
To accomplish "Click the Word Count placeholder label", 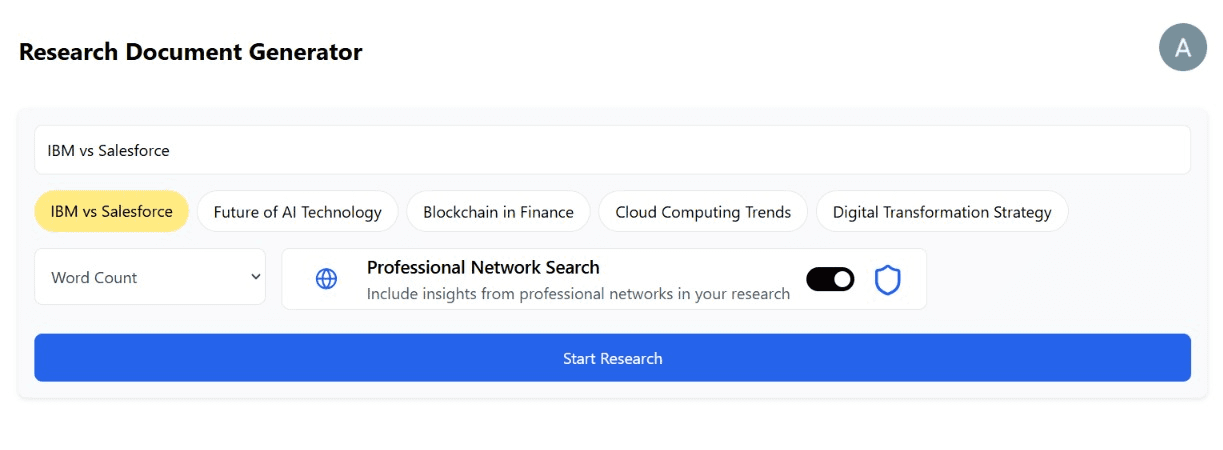I will click(x=94, y=277).
